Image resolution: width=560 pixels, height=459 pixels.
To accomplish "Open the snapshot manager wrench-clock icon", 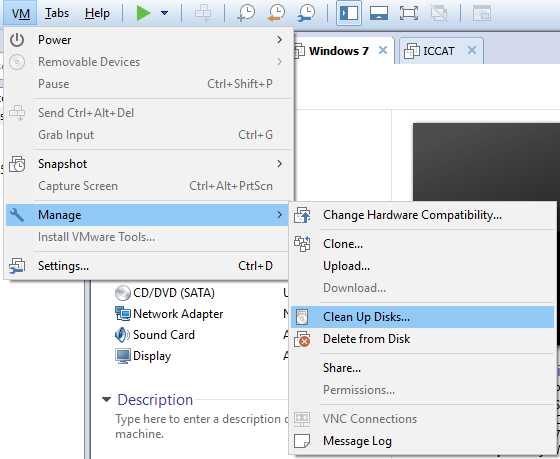I will pos(306,13).
